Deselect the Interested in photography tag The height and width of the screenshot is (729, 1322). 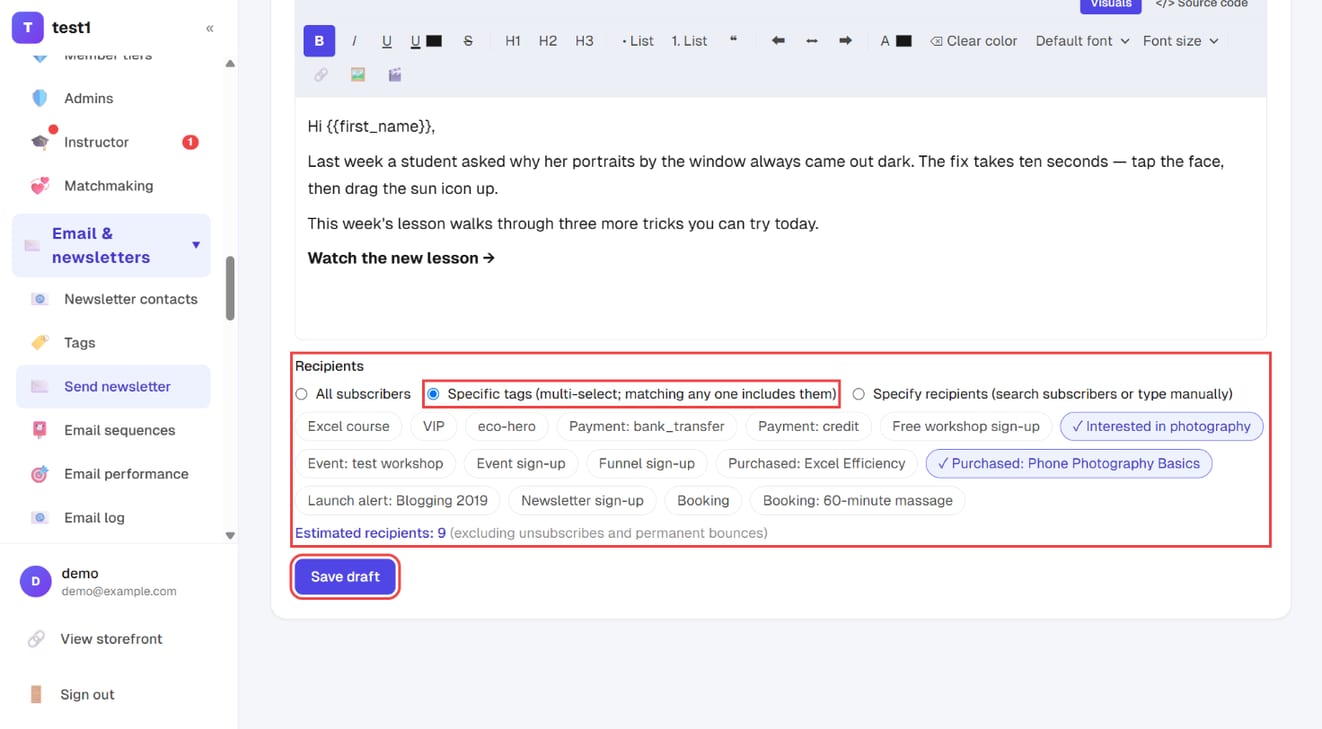click(1161, 426)
